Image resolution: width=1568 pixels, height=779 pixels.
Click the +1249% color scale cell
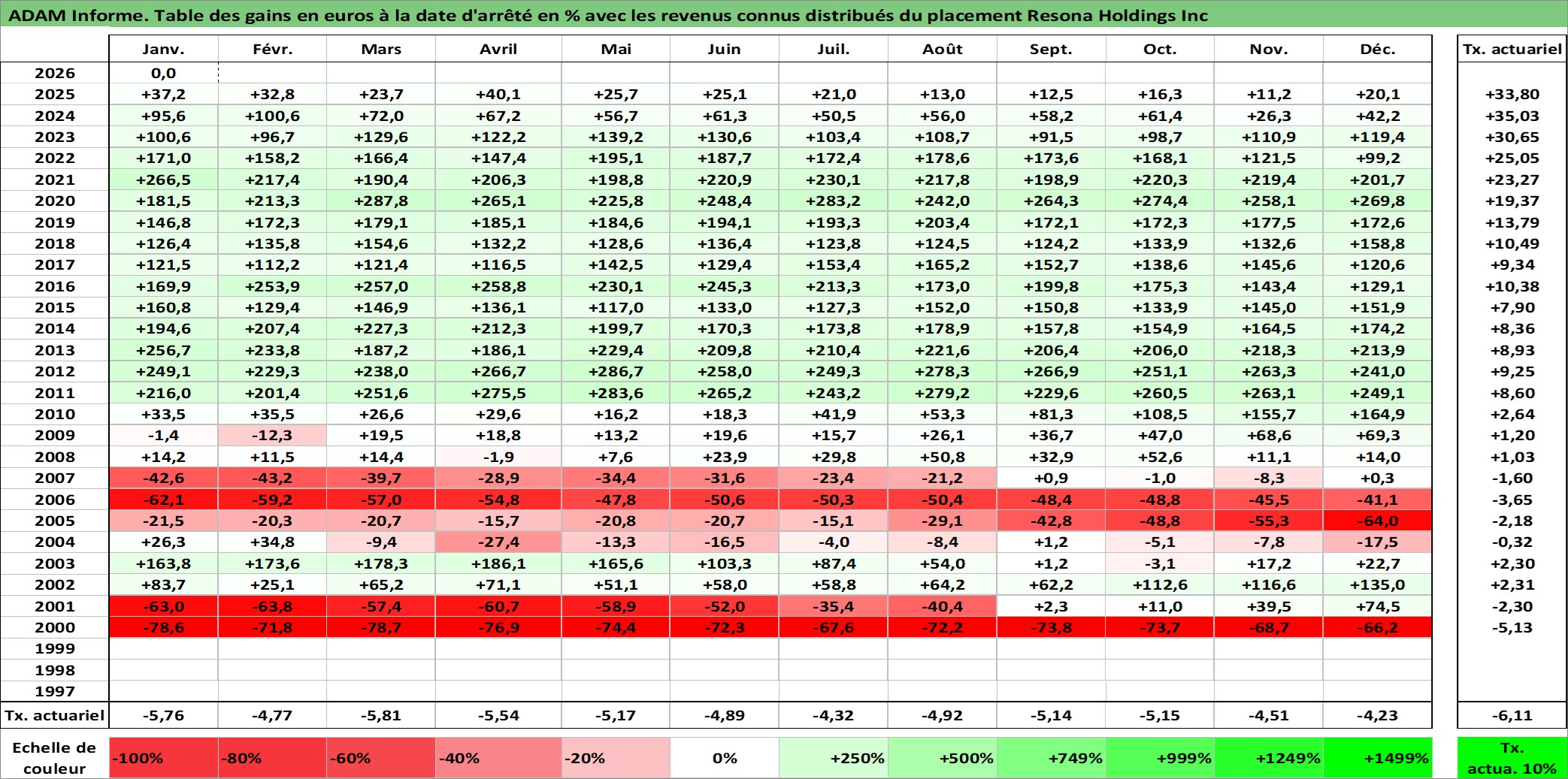click(1269, 758)
